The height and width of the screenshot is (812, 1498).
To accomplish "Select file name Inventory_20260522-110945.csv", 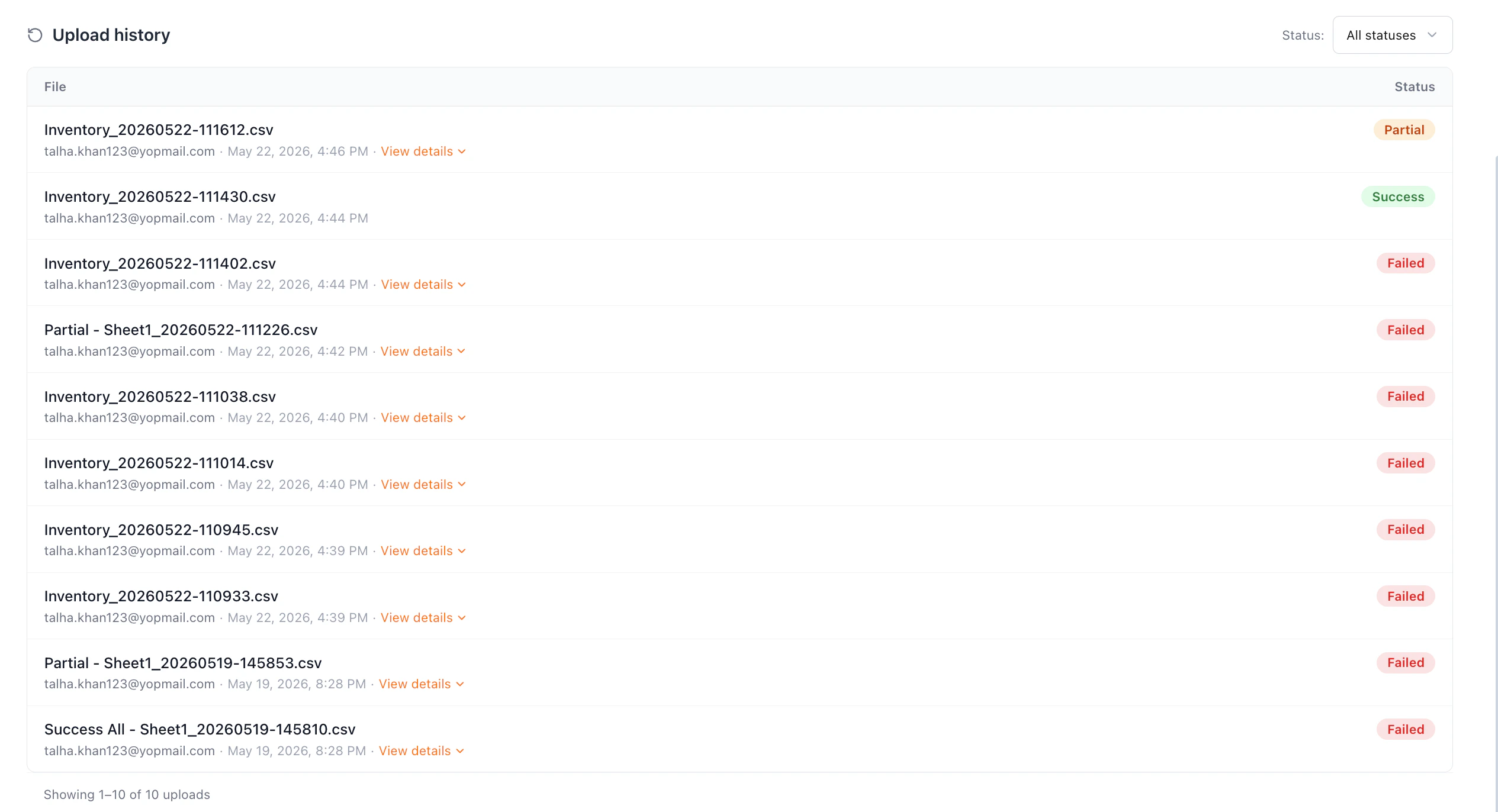I will (x=161, y=530).
